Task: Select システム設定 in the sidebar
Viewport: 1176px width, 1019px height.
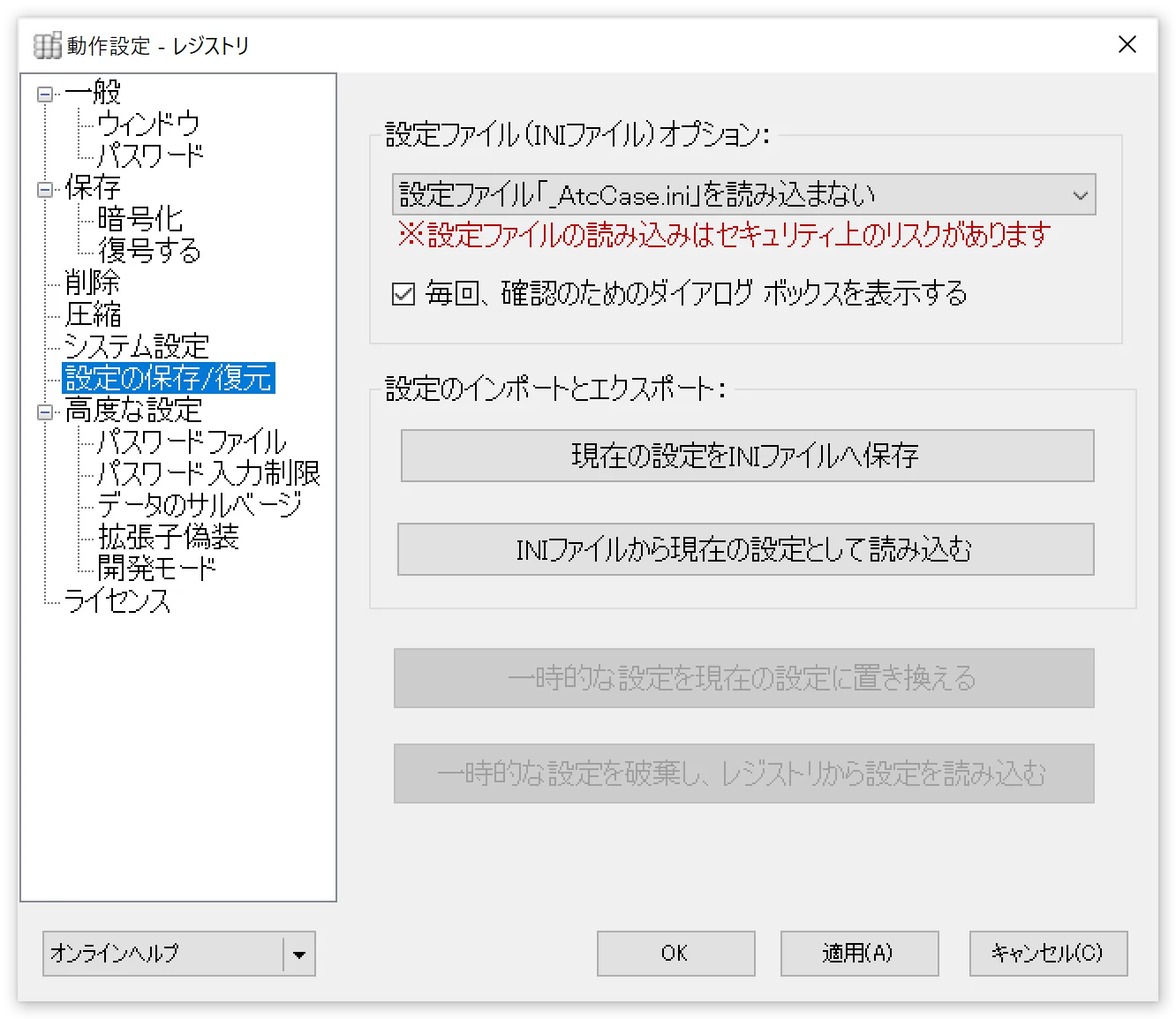Action: click(134, 346)
